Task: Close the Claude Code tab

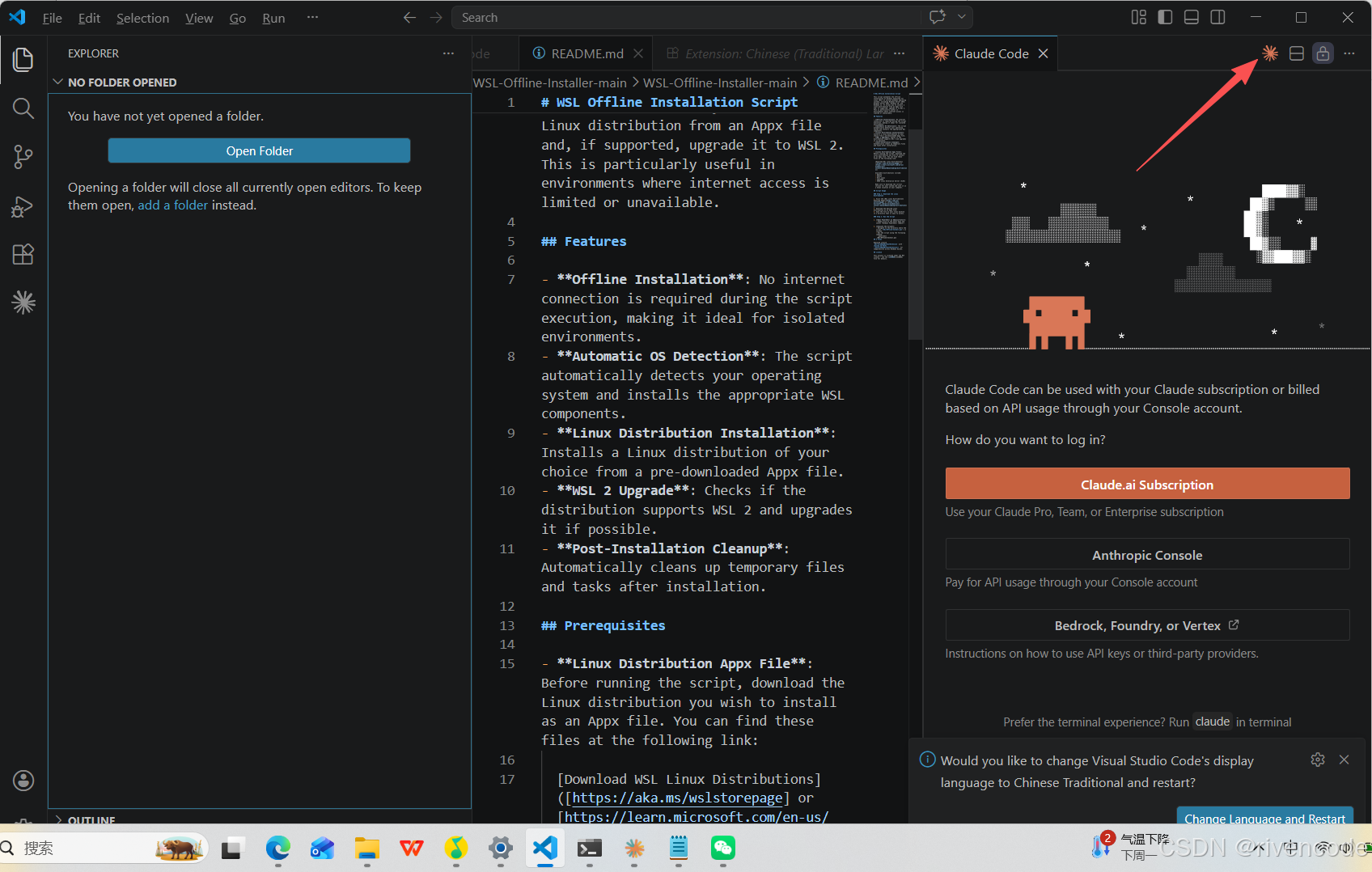Action: click(1044, 53)
